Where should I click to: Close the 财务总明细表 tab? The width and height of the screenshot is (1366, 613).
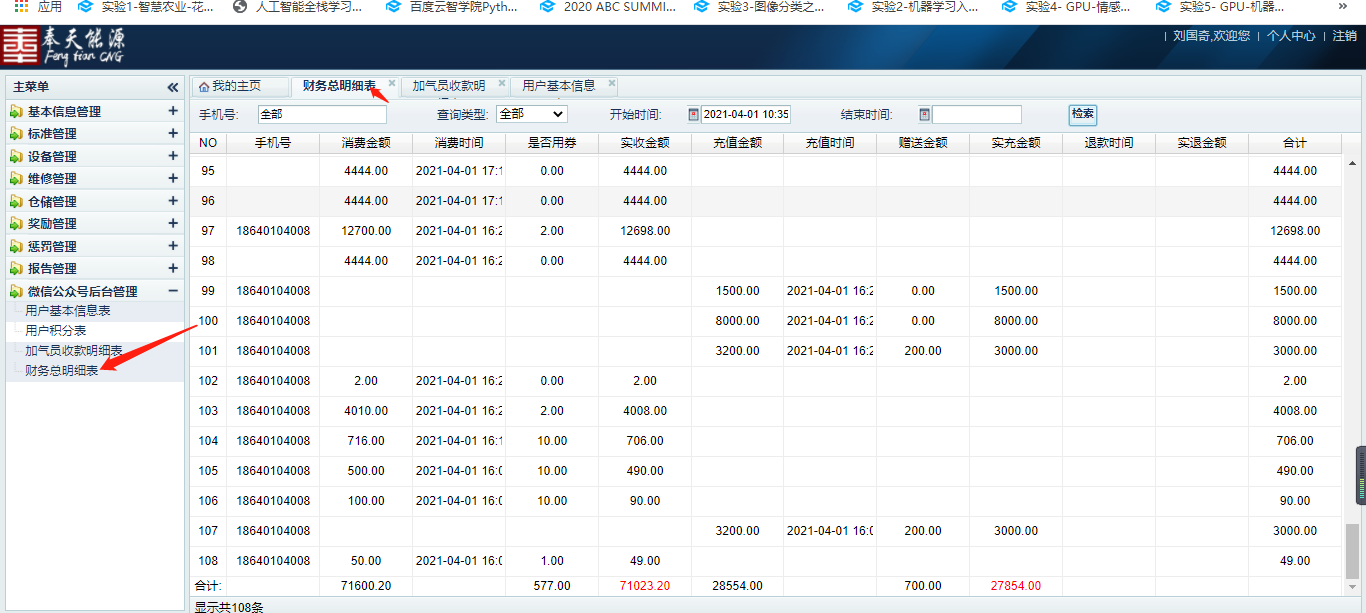(392, 84)
